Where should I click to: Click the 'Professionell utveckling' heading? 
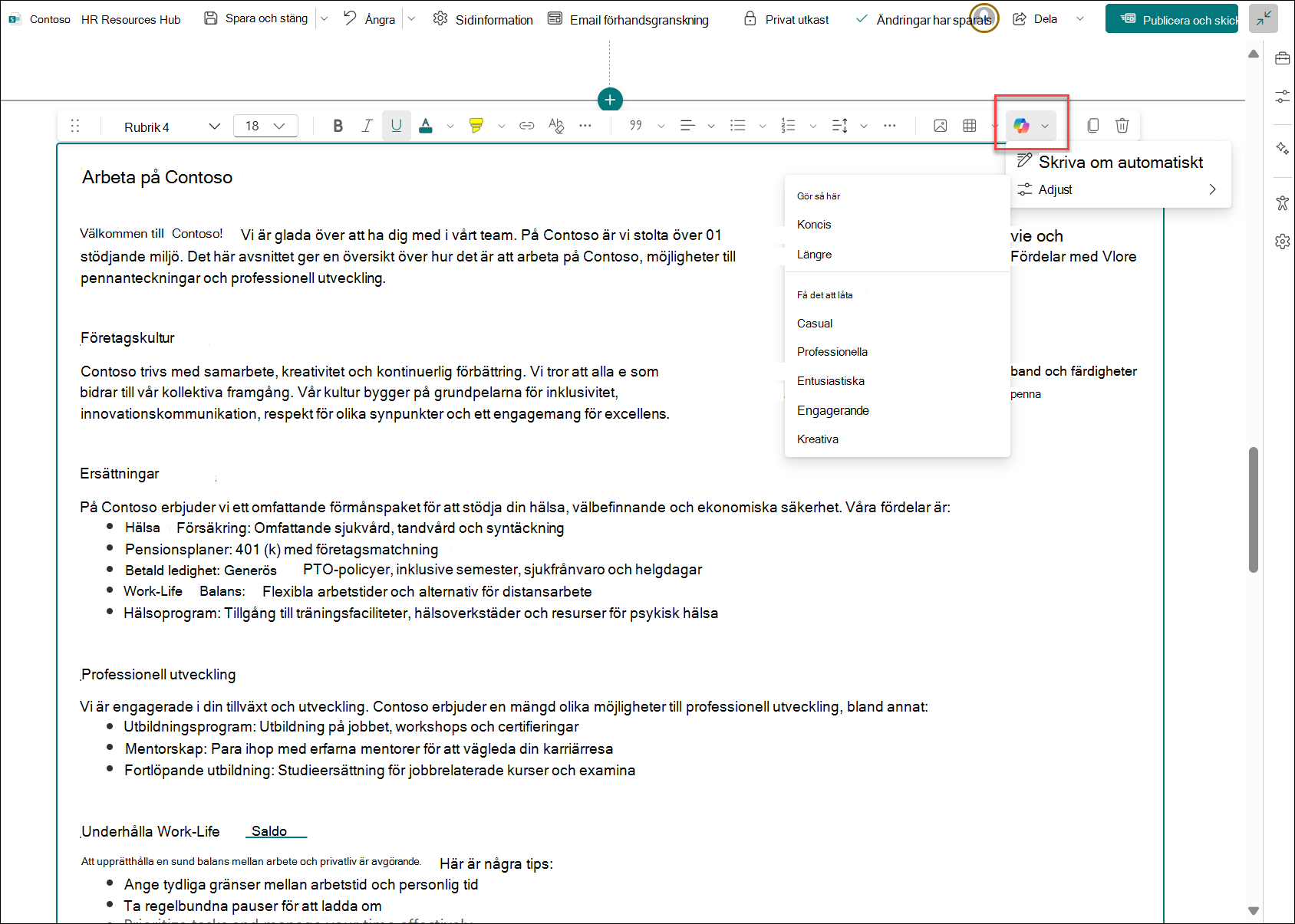pos(158,675)
